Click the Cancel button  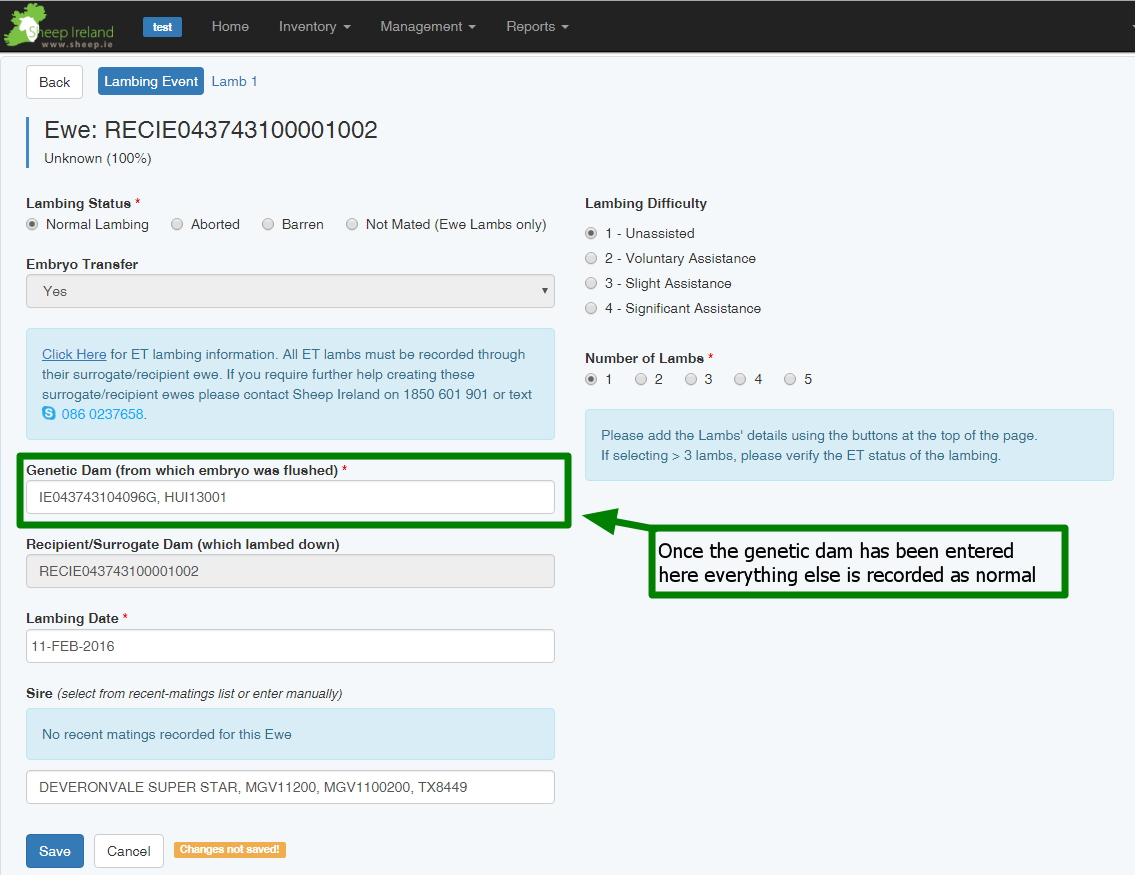(129, 851)
